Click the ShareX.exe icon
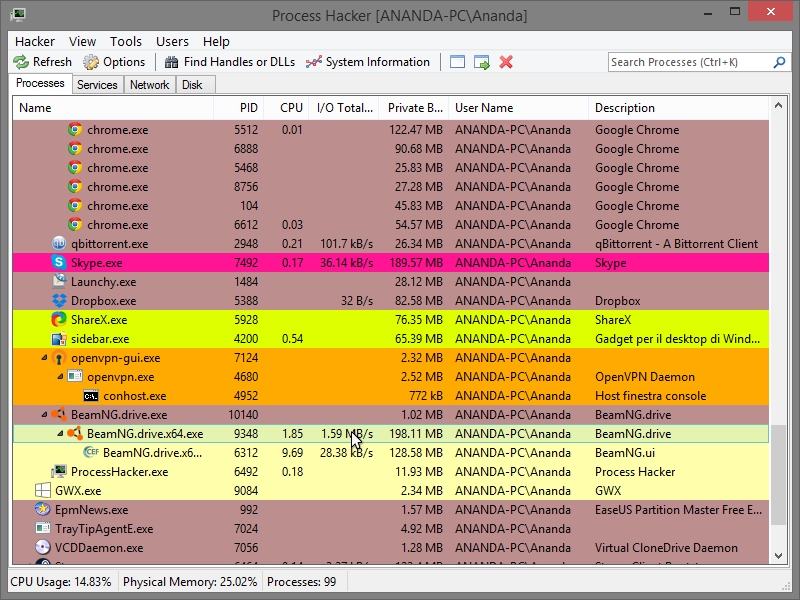The height and width of the screenshot is (600, 800). 59,319
